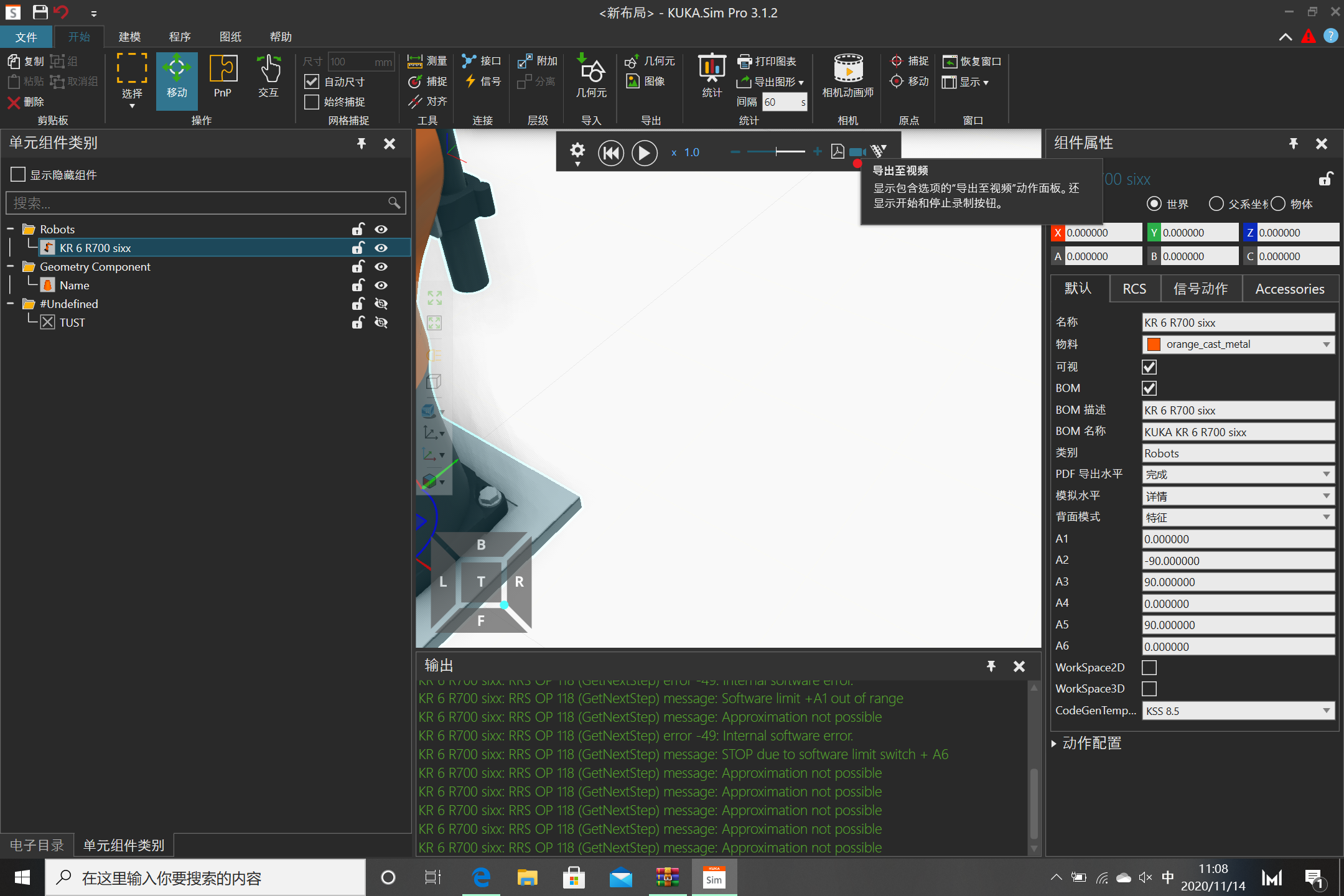Pin the 组件属性 panel
This screenshot has height=896, width=1344.
click(x=1293, y=144)
